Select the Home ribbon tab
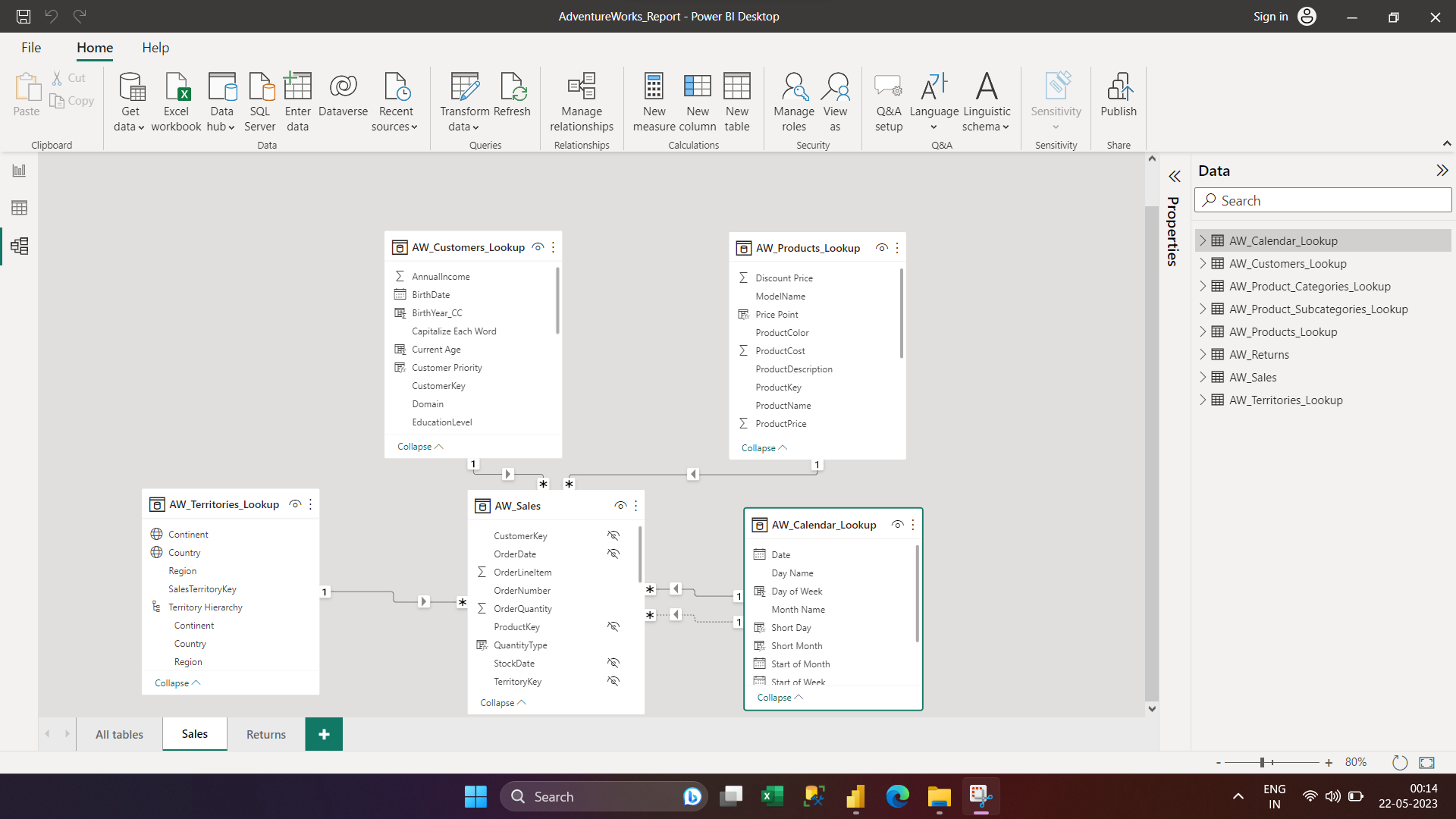1456x819 pixels. pos(95,48)
